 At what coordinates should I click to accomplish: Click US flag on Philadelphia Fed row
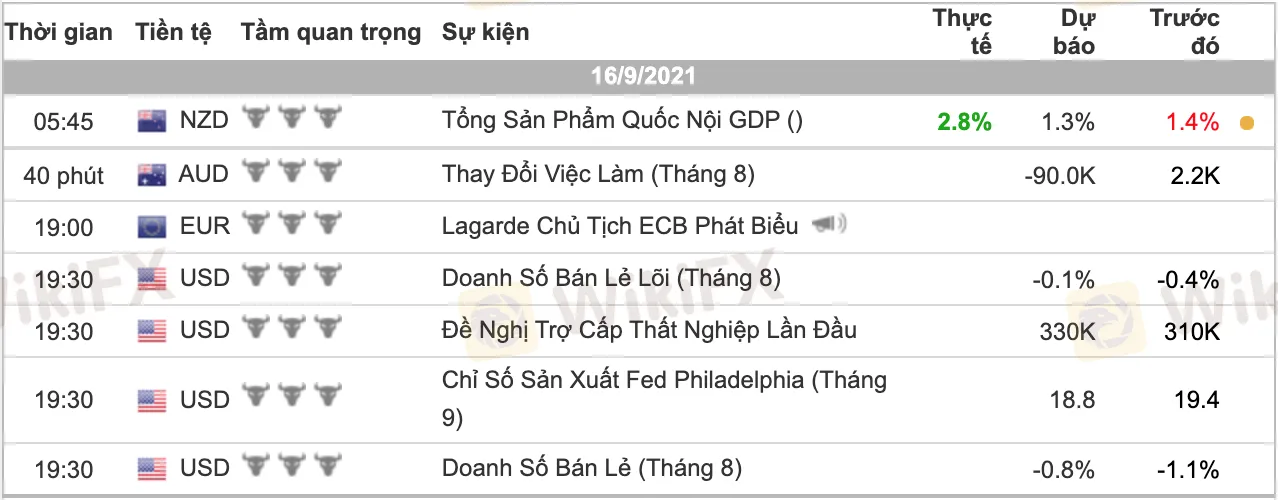click(151, 400)
